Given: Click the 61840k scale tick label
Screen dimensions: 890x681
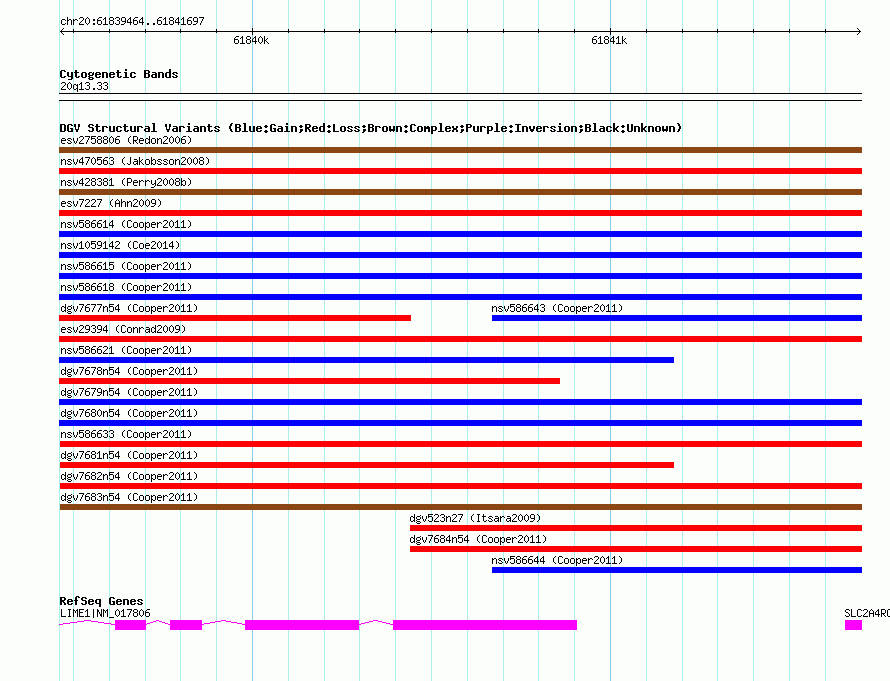Looking at the screenshot, I should (x=251, y=40).
